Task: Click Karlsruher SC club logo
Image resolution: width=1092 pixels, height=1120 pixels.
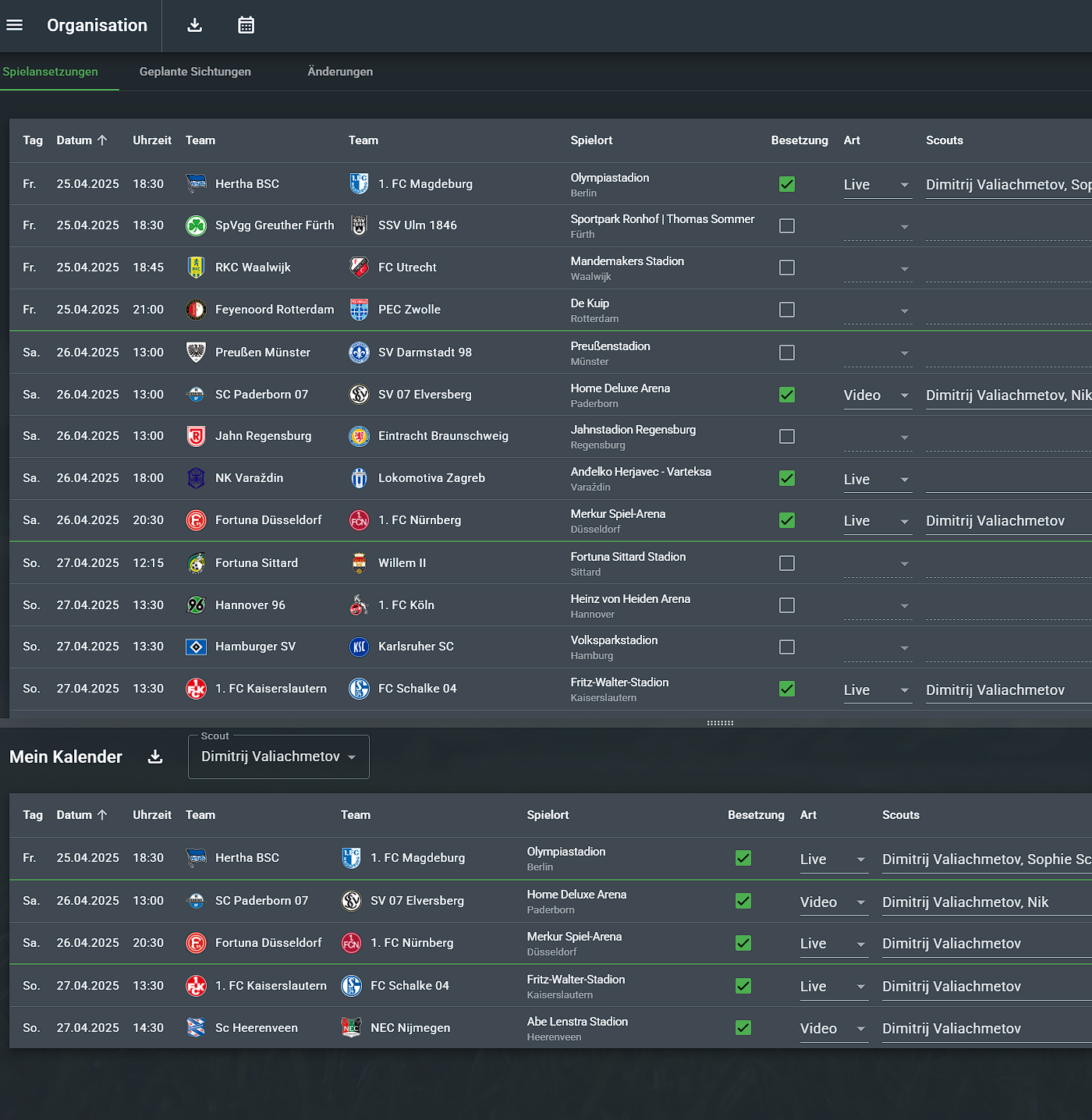Action: click(x=359, y=647)
